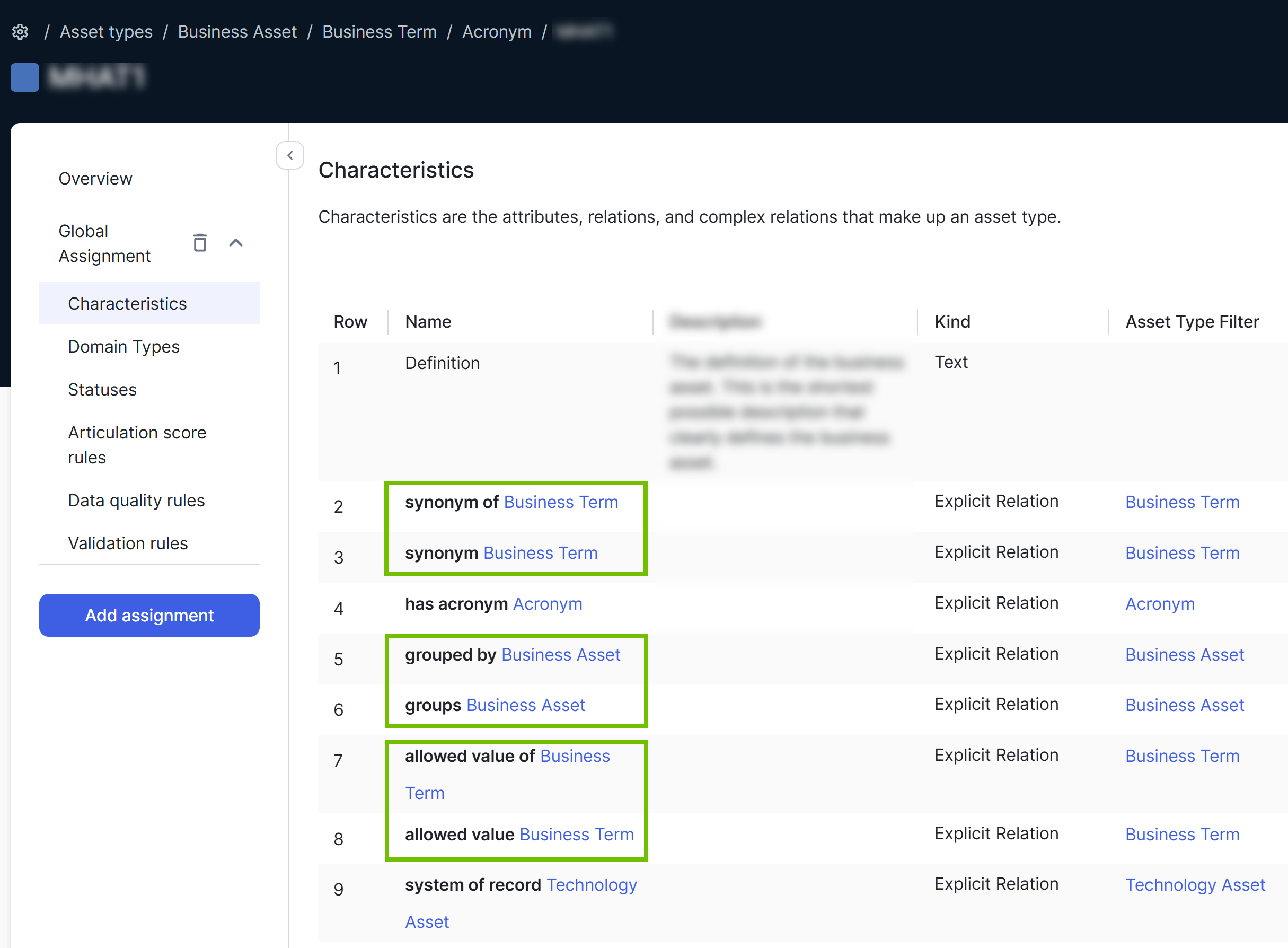Screen dimensions: 1288x948
Task: Collapse the Global Assignment section chevron
Action: point(236,243)
